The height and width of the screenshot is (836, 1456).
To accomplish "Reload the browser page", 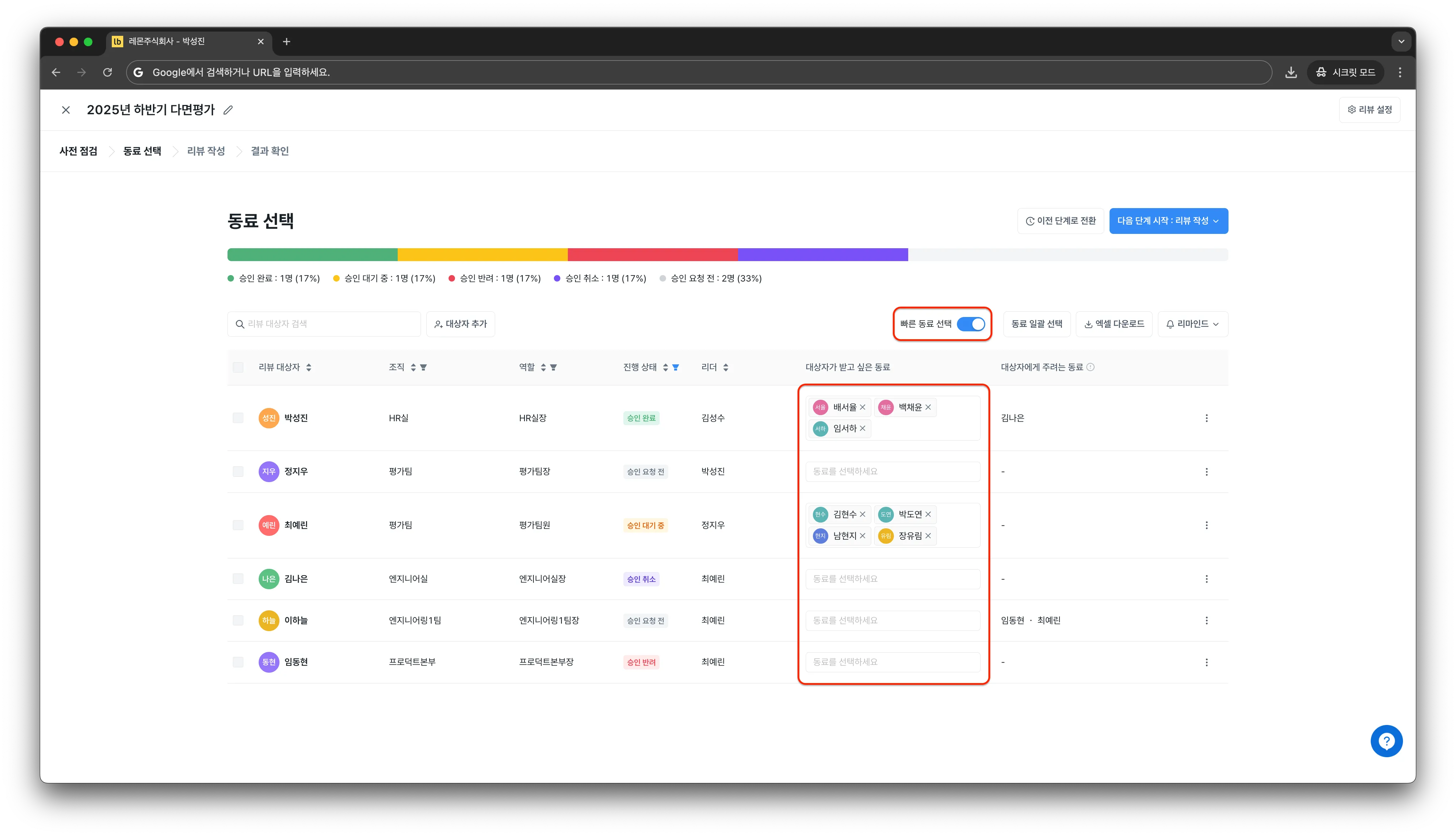I will coord(107,72).
